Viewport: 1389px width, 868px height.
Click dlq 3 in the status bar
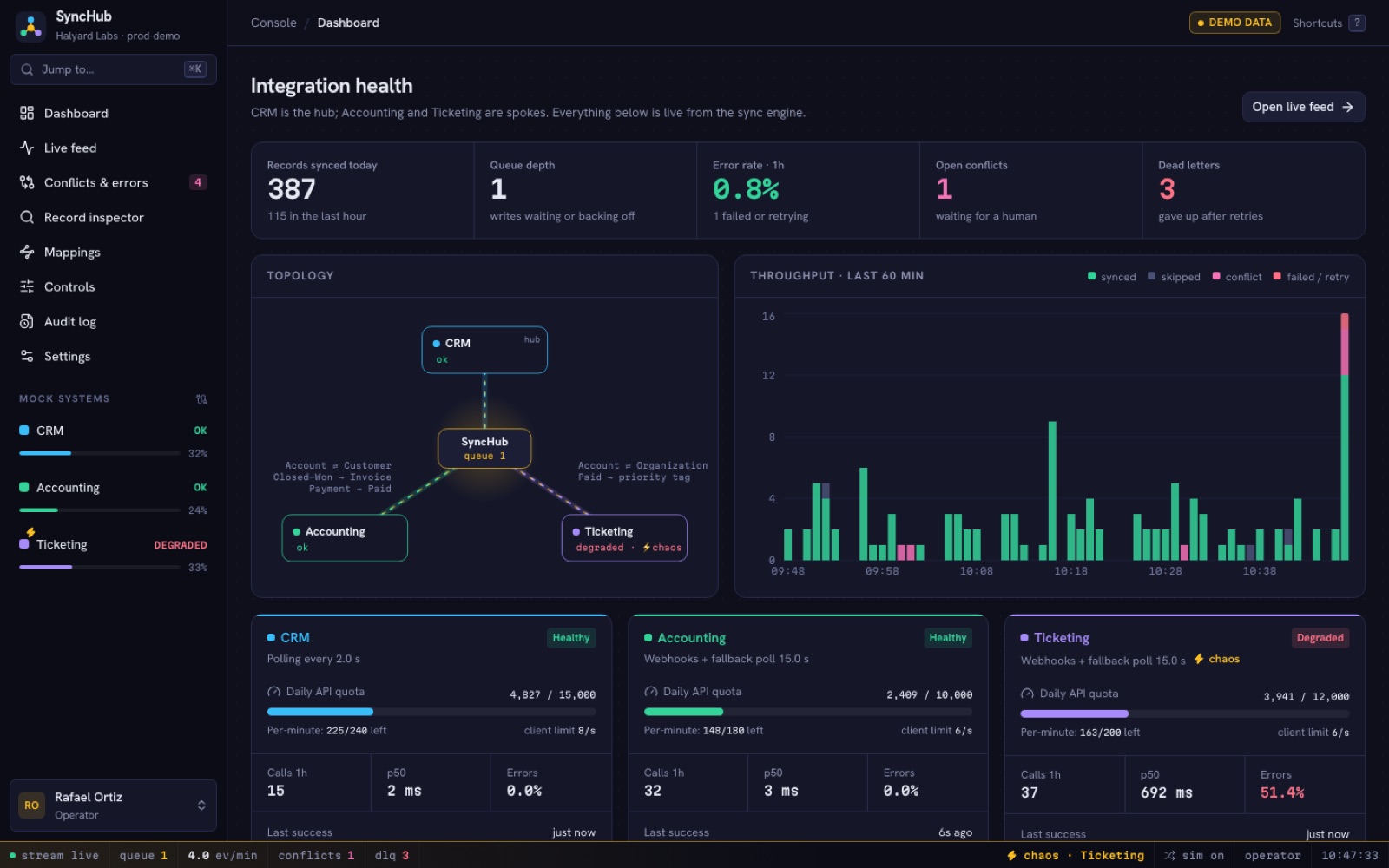coord(392,856)
